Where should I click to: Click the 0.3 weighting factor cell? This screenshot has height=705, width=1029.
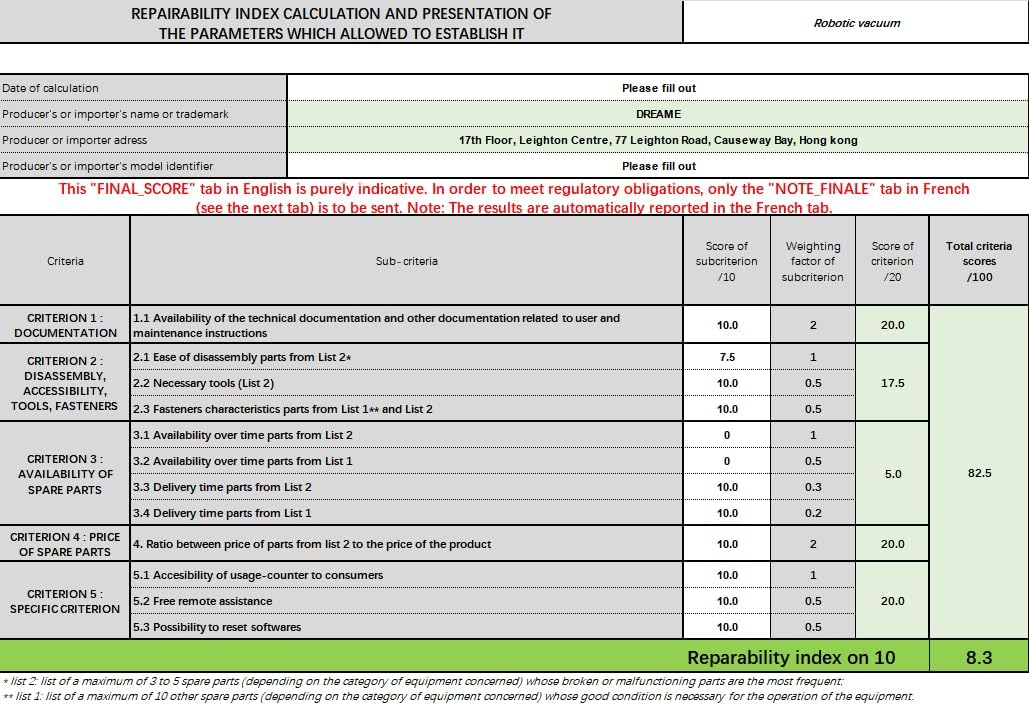click(x=813, y=487)
